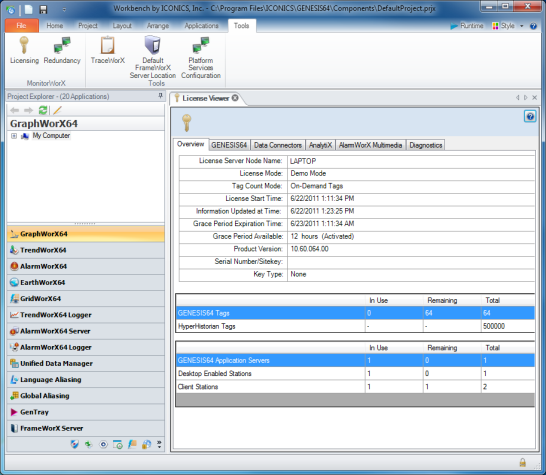Image resolution: width=546 pixels, height=475 pixels.
Task: Click the flag icon in bottom application strip
Action: (132, 444)
